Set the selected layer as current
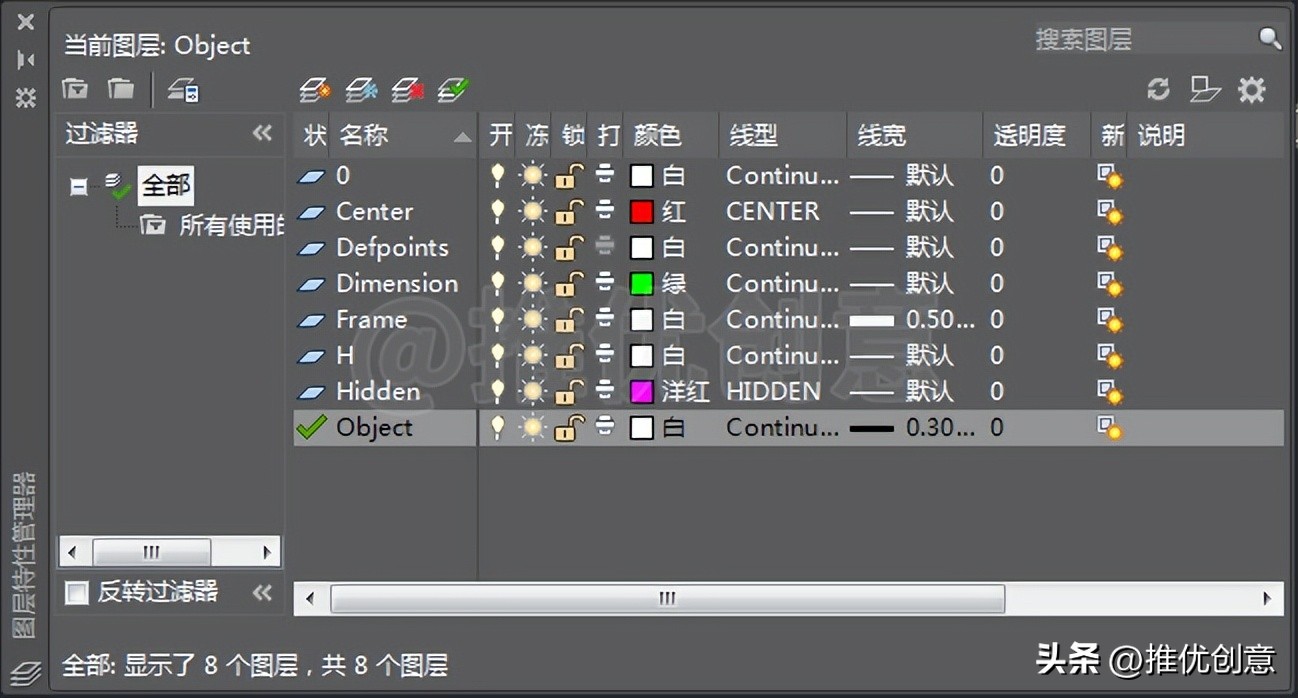This screenshot has width=1298, height=698. [x=451, y=89]
